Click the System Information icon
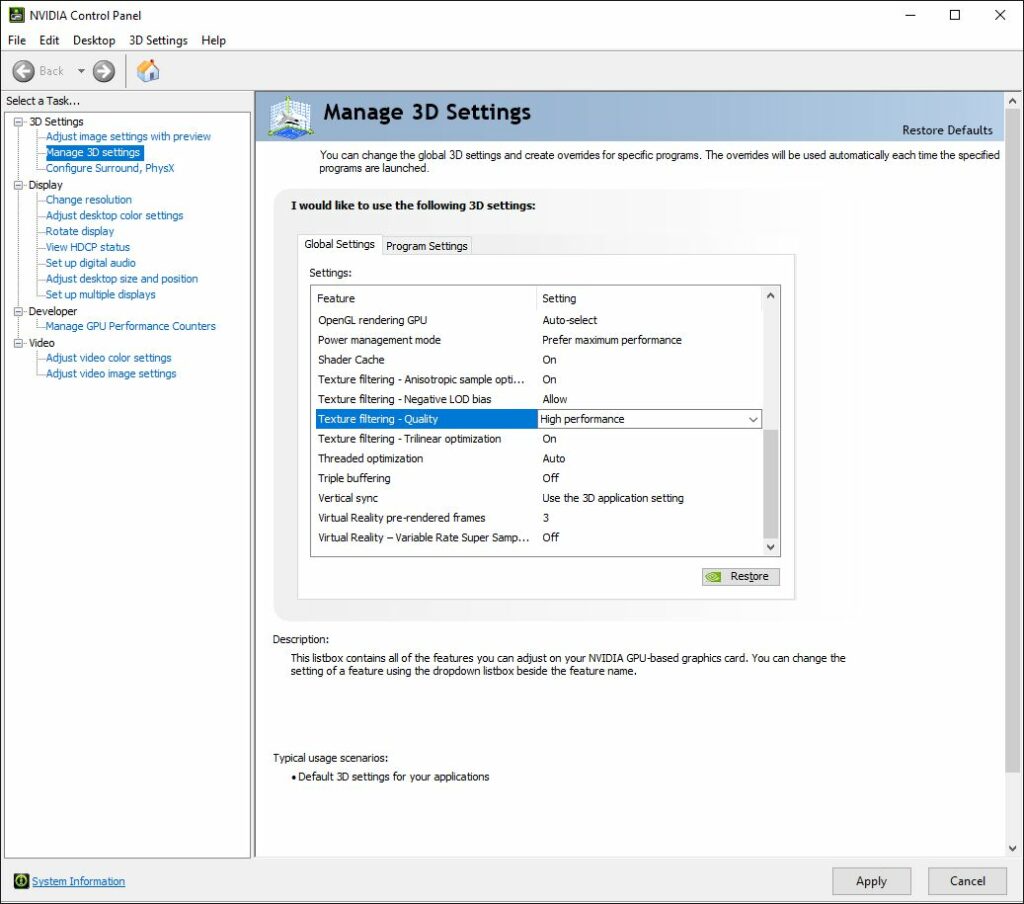 coord(21,880)
